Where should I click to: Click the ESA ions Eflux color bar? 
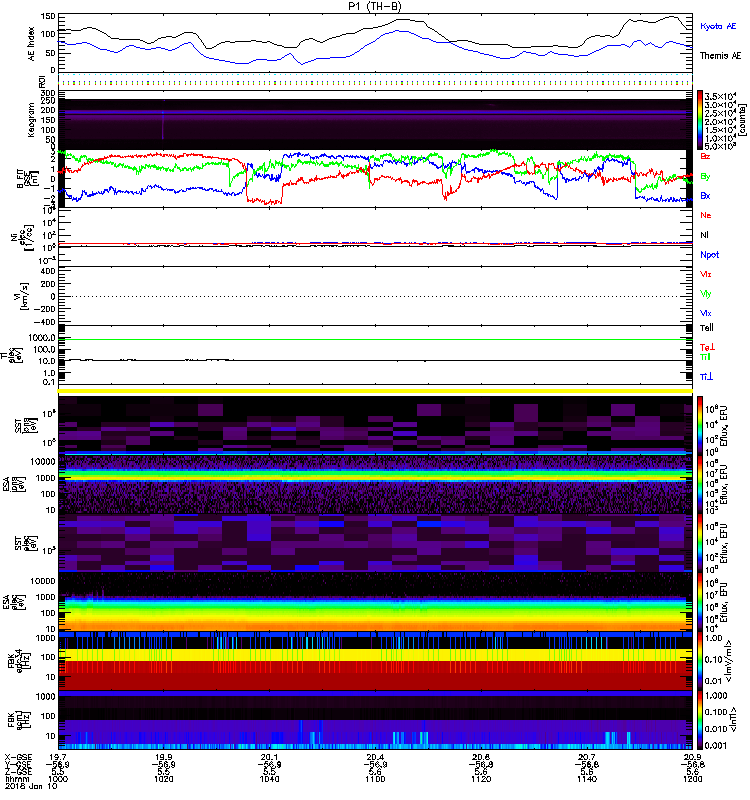(x=700, y=485)
